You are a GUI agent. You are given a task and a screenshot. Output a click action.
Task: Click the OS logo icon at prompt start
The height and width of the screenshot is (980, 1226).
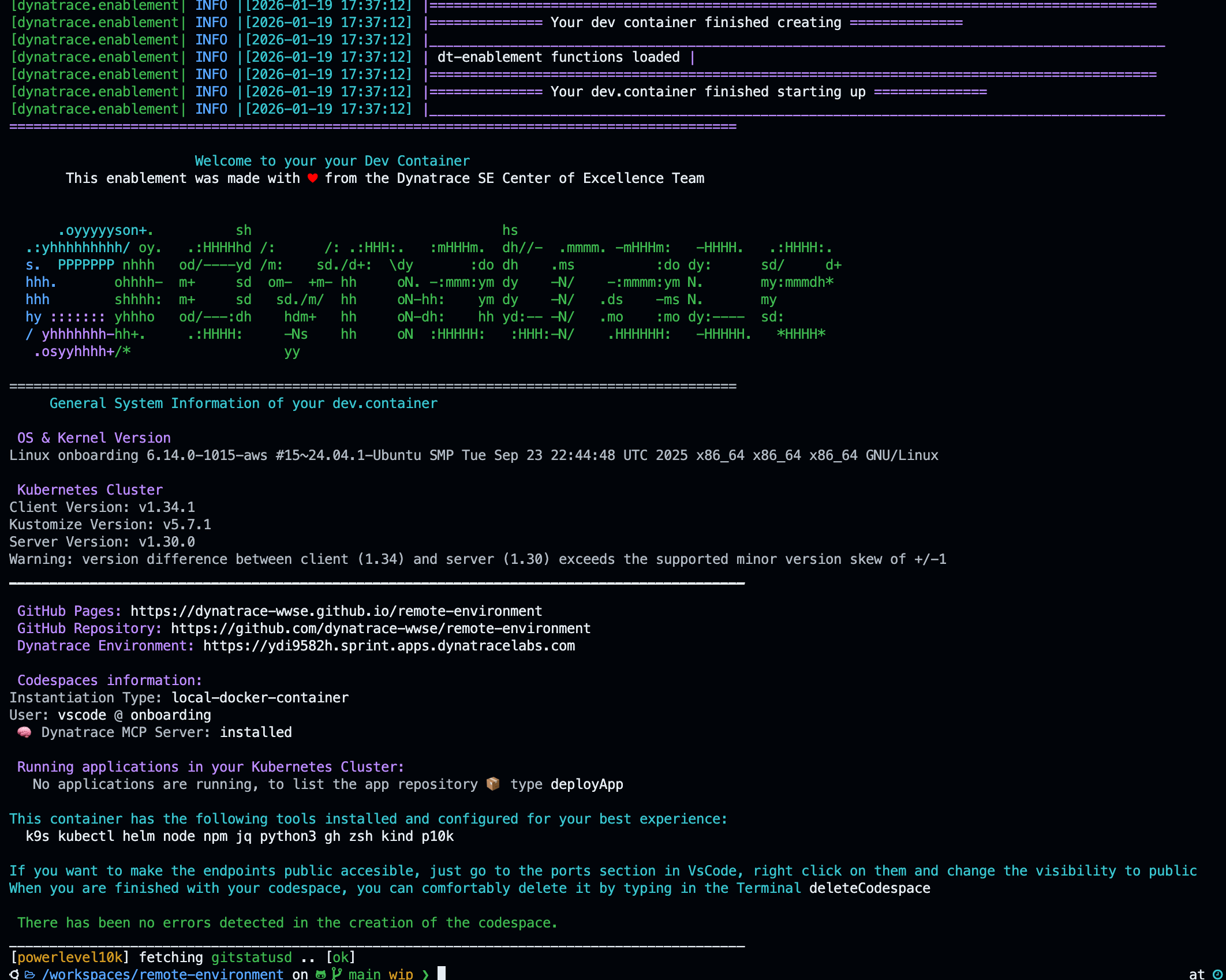pyautogui.click(x=14, y=974)
